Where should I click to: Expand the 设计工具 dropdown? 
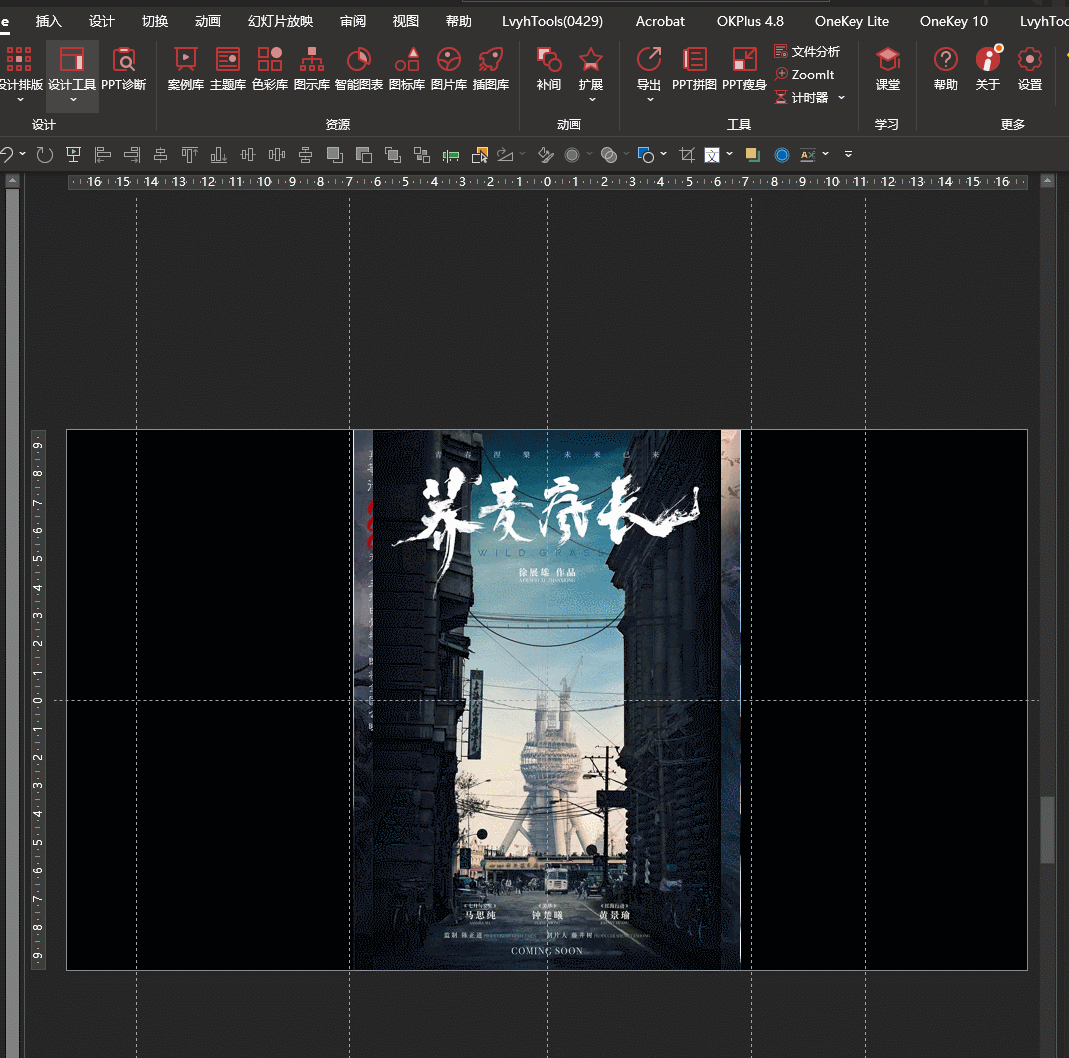[x=73, y=100]
